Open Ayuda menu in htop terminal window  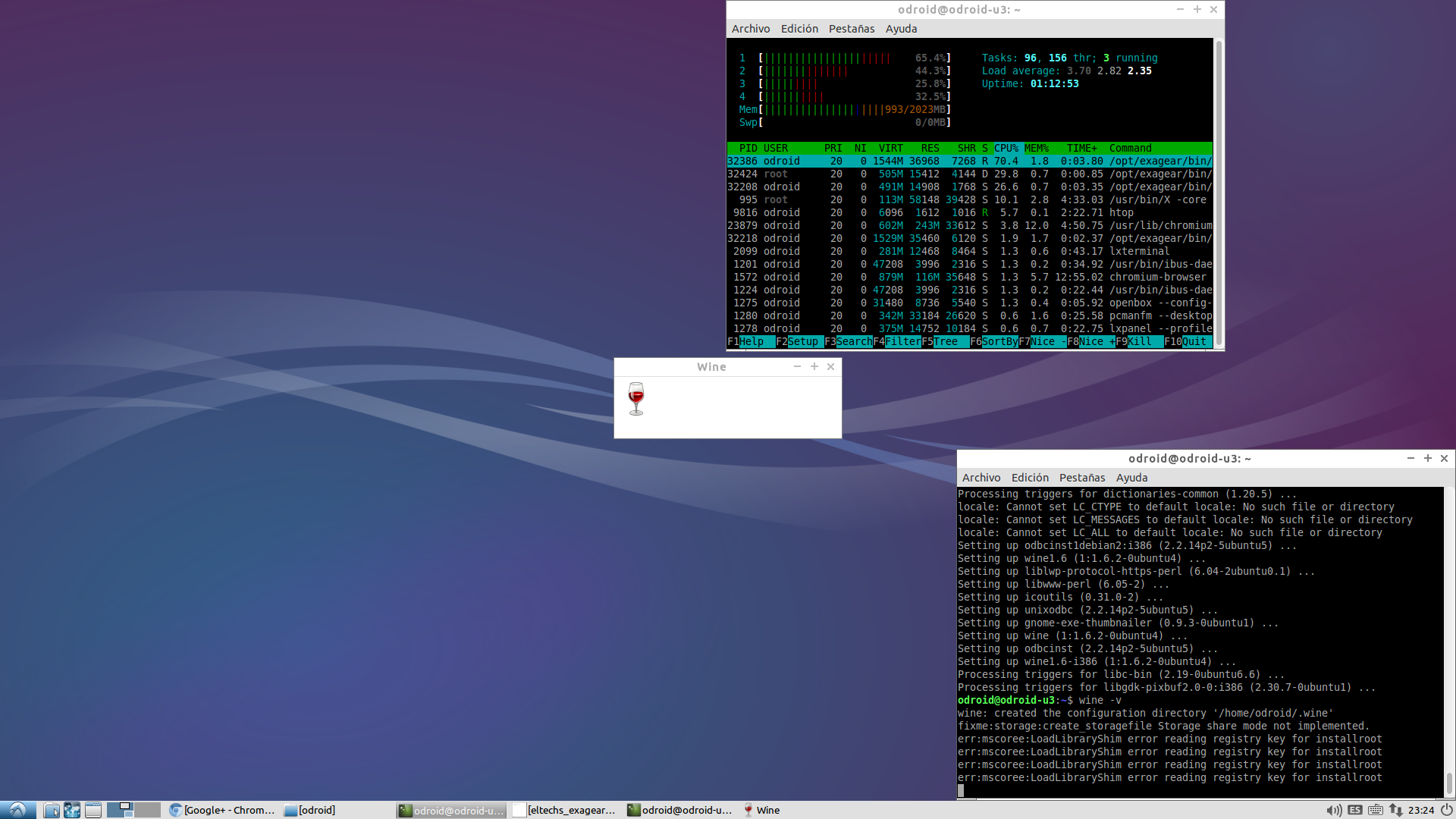pyautogui.click(x=901, y=29)
